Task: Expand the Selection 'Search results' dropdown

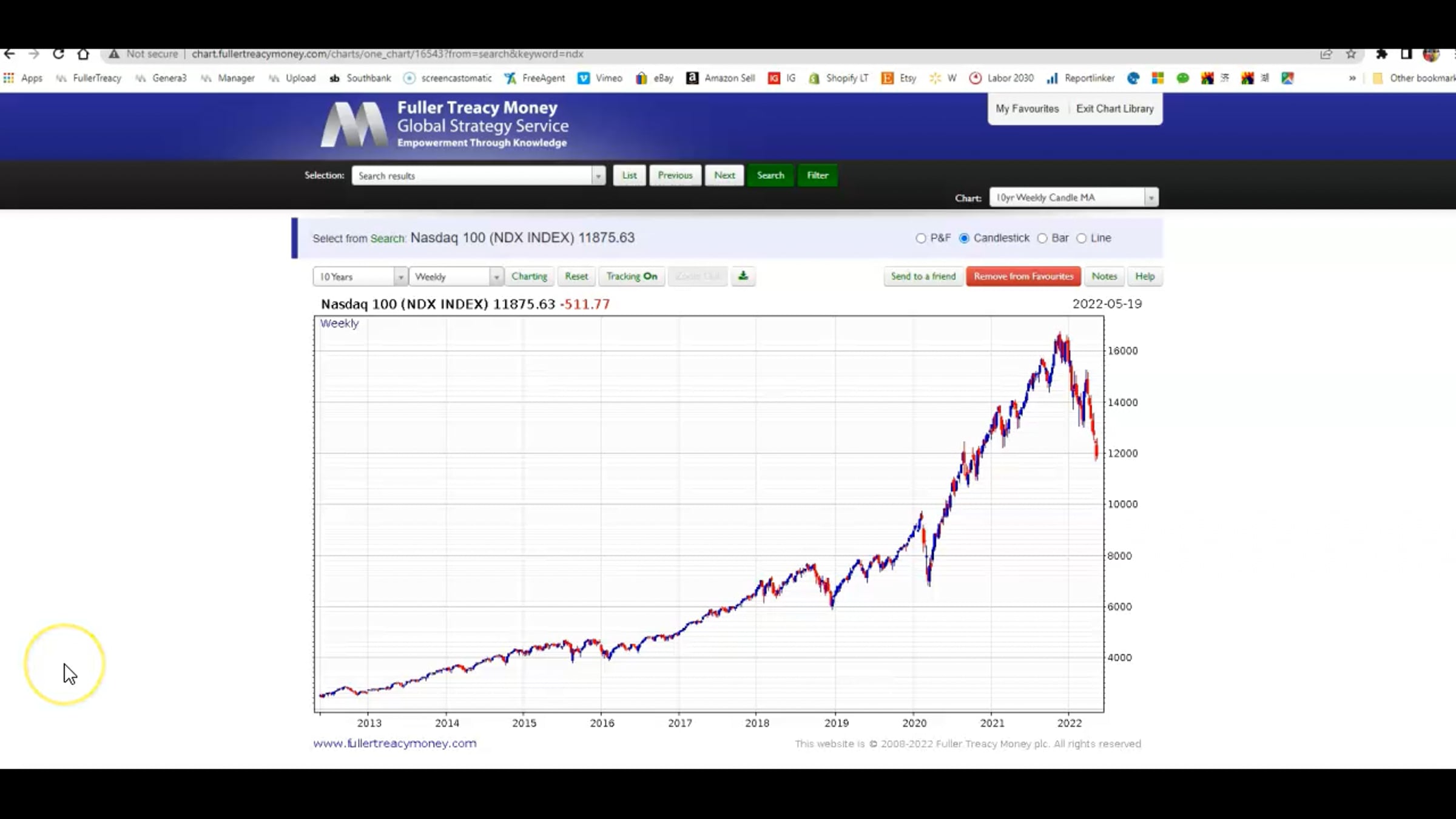Action: click(478, 176)
